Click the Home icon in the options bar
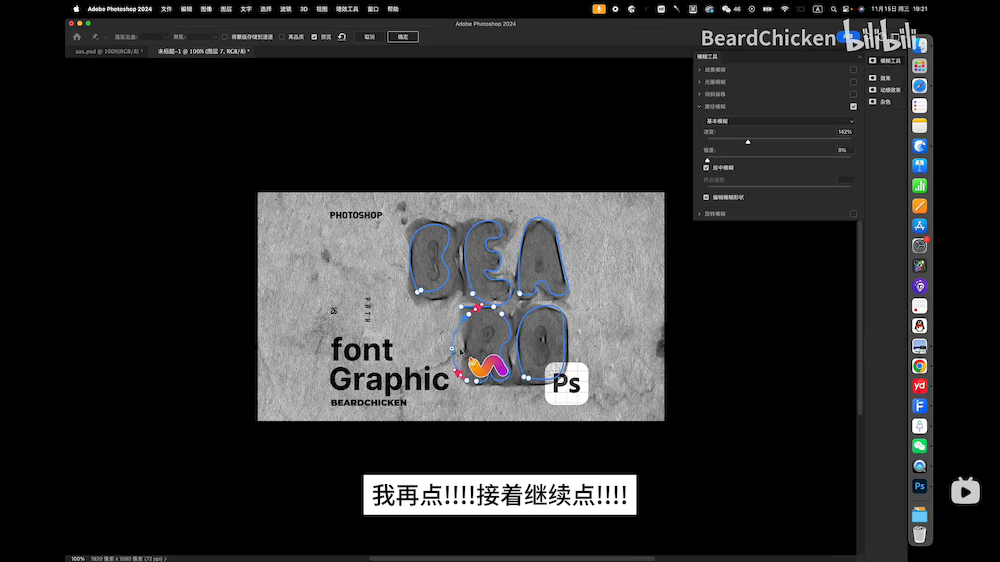The image size is (1000, 562). (77, 37)
